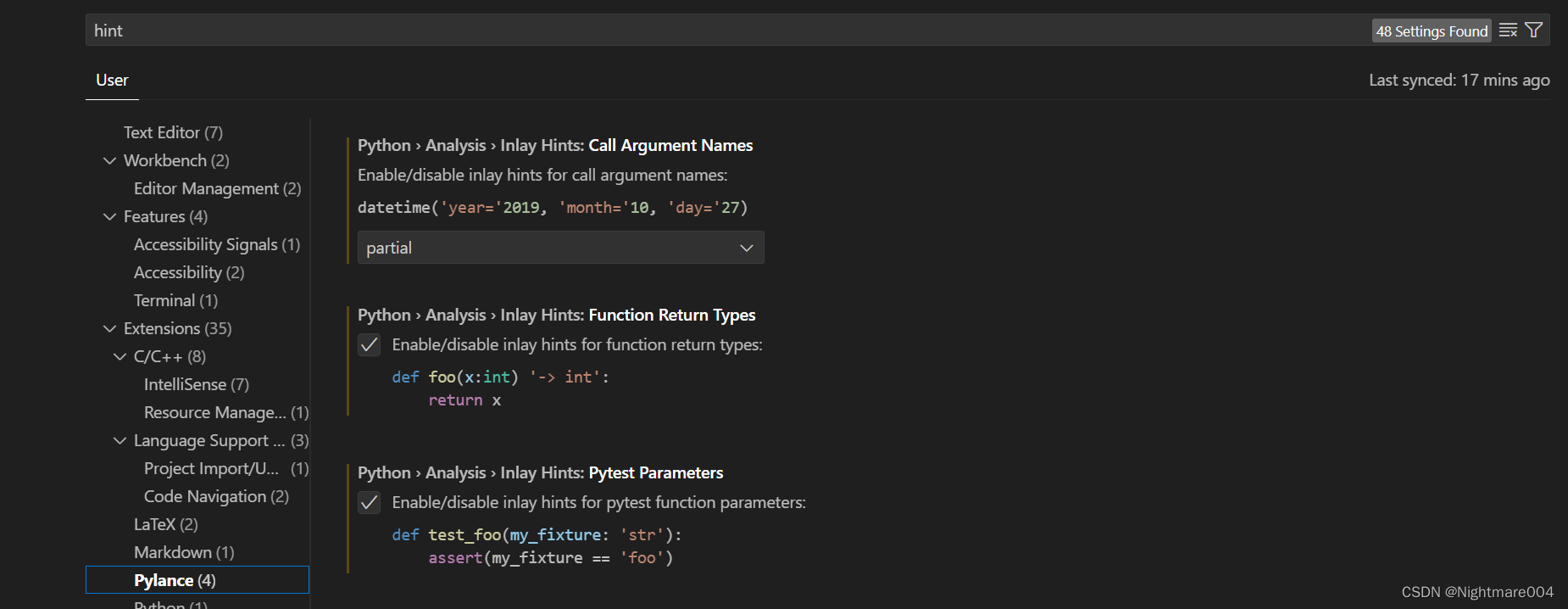Open Call Argument Names dropdown
1568x609 pixels.
click(560, 248)
